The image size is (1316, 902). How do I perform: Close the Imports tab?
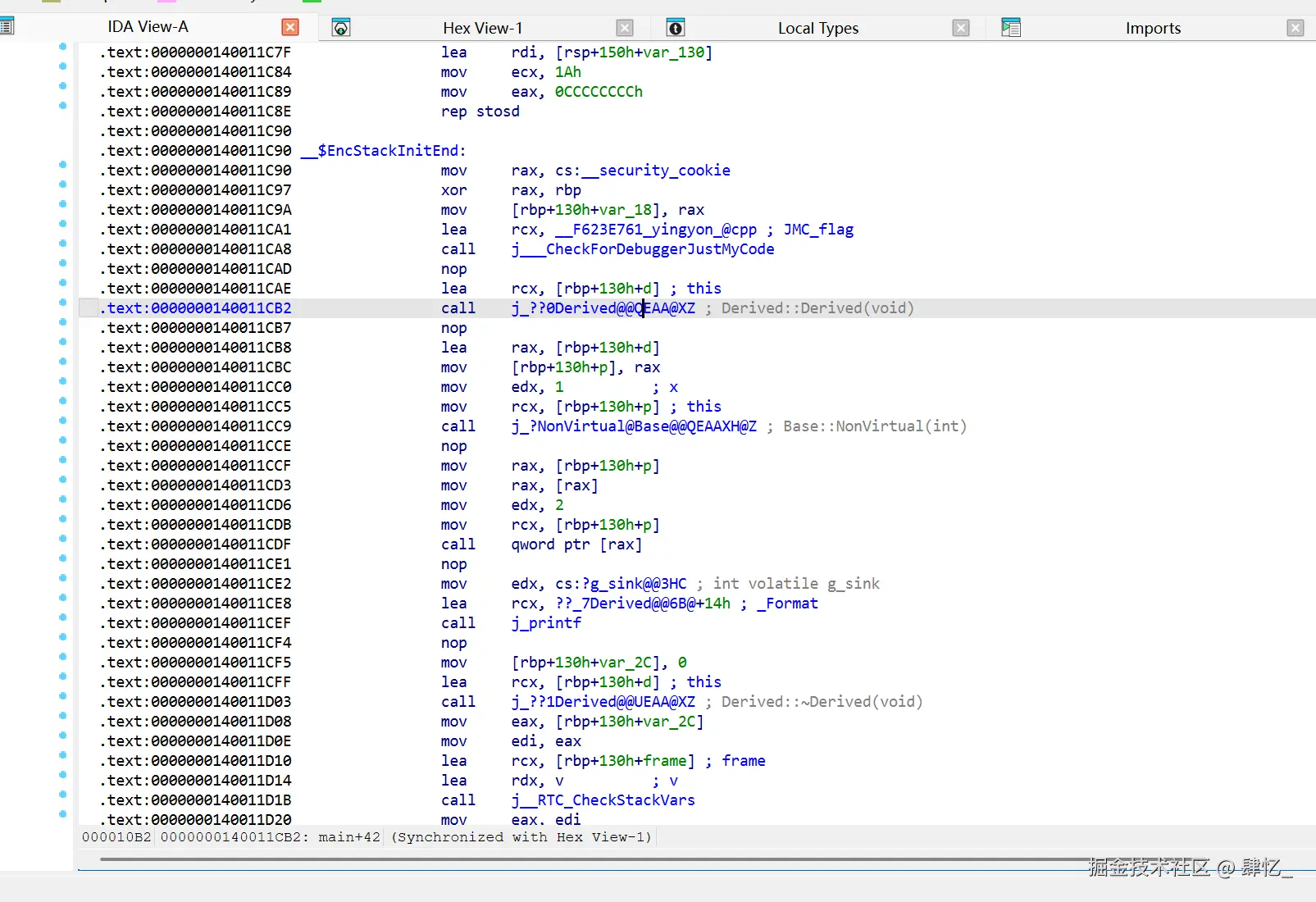1296,28
